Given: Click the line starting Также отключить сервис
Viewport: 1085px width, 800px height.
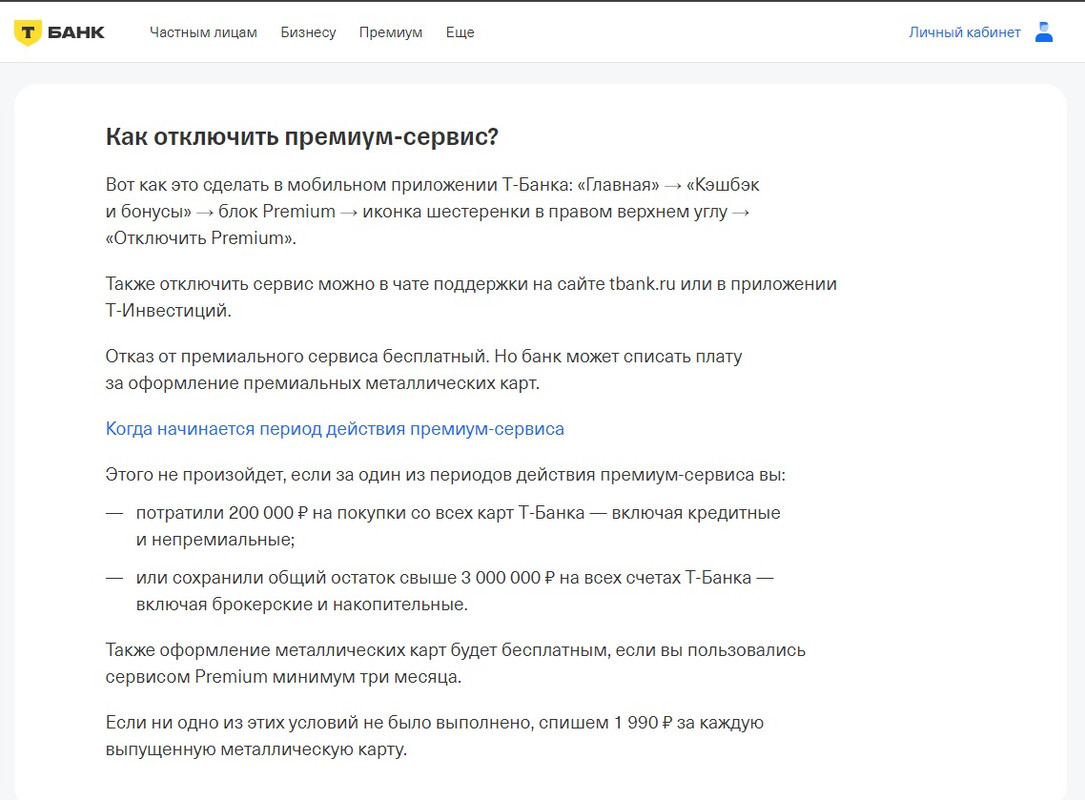Looking at the screenshot, I should click(471, 284).
